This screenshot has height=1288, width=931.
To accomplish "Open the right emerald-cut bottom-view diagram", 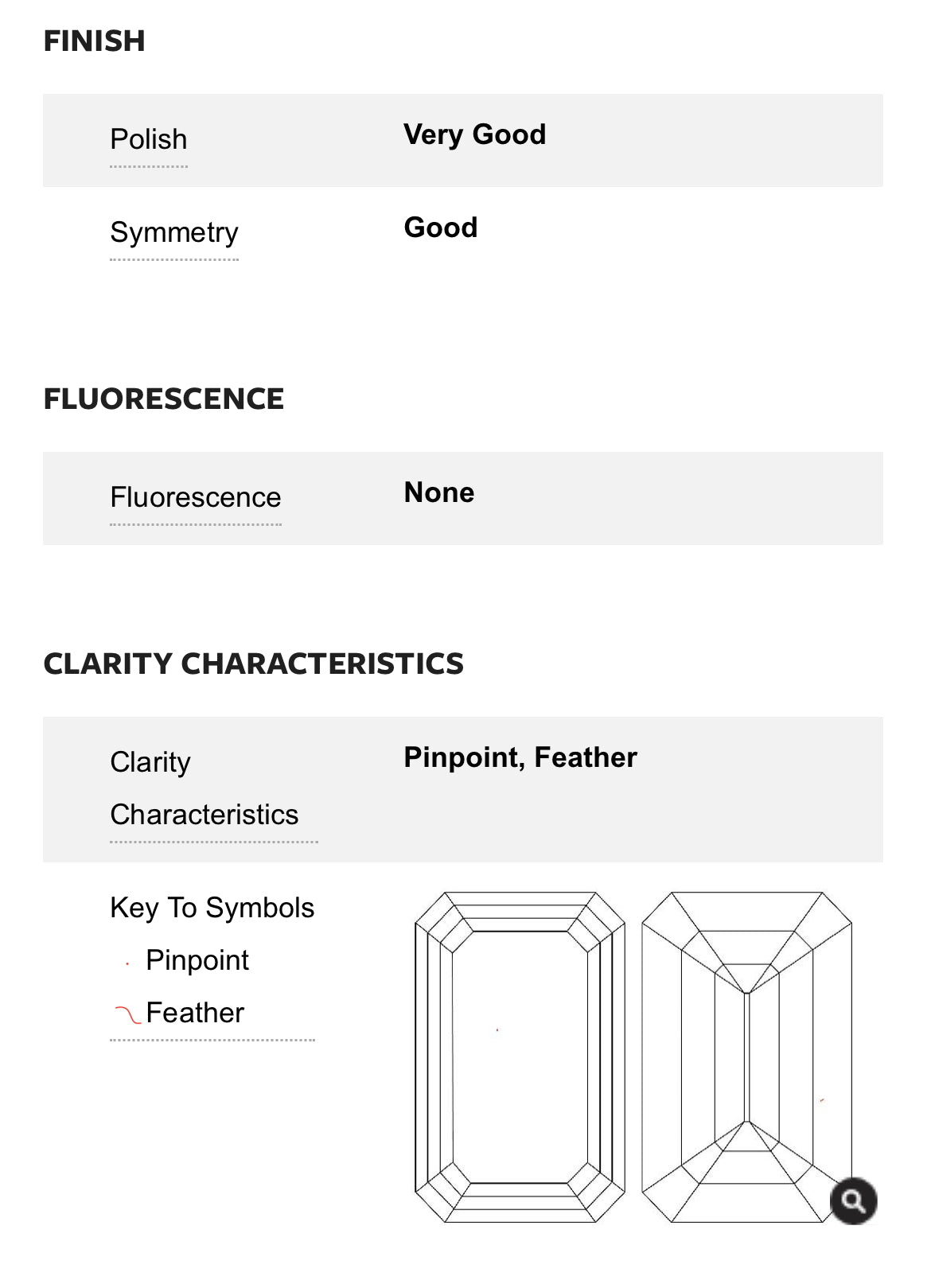I will tap(746, 1056).
